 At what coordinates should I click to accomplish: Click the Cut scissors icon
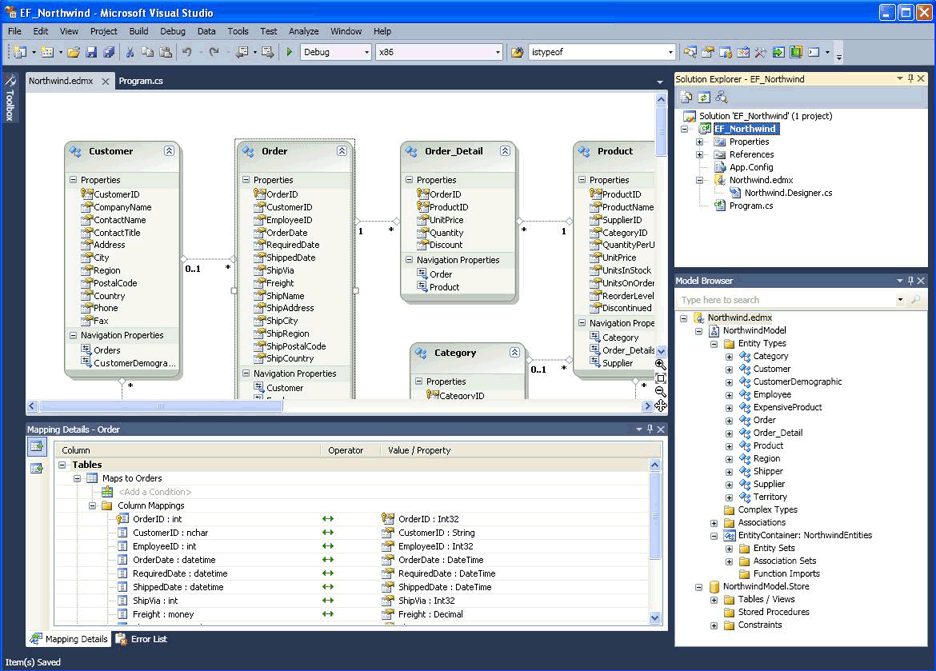point(130,53)
